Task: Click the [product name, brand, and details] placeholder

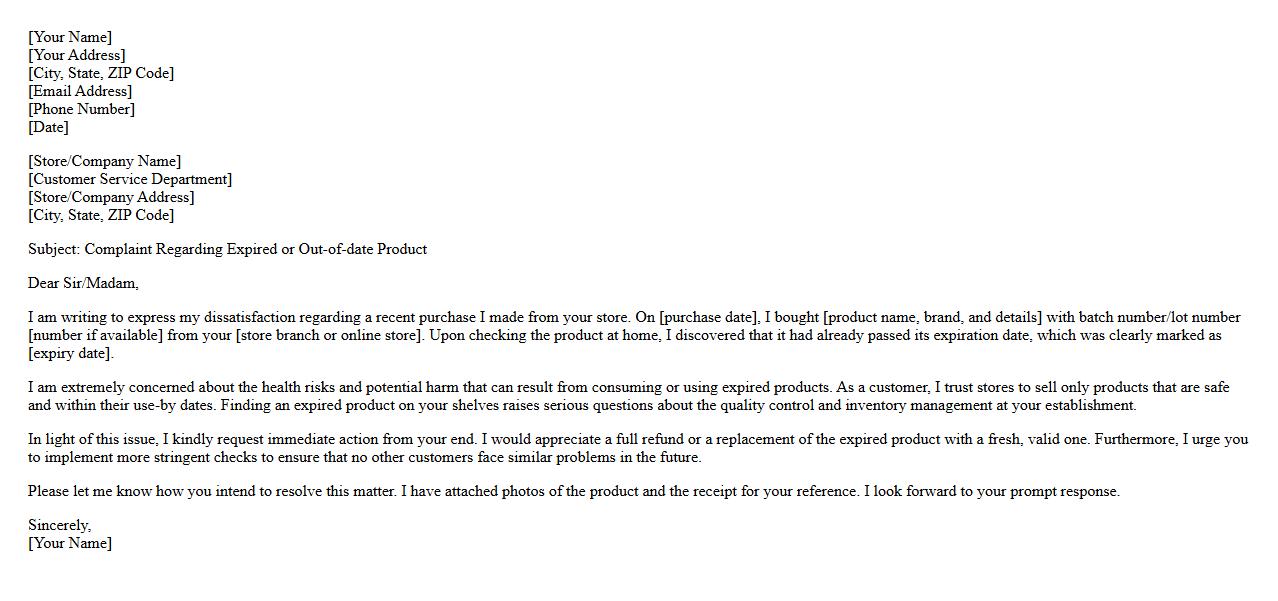Action: click(x=932, y=317)
